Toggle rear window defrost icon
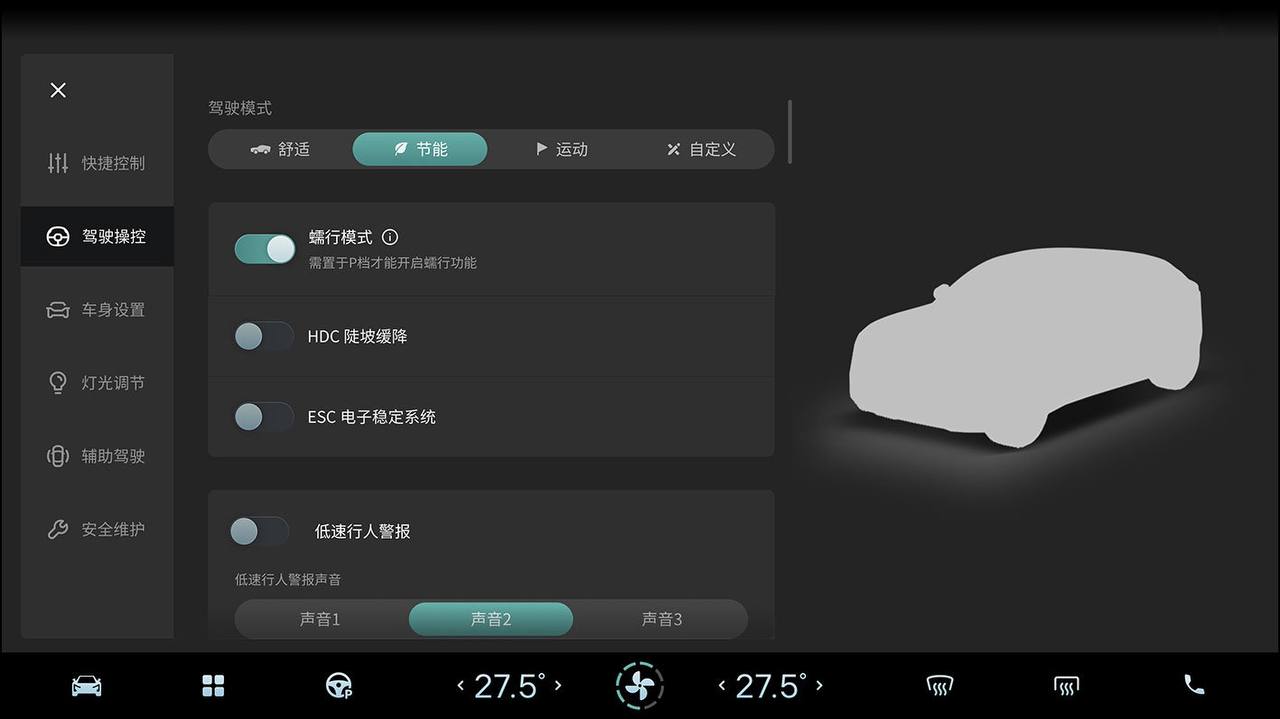 click(x=1066, y=686)
